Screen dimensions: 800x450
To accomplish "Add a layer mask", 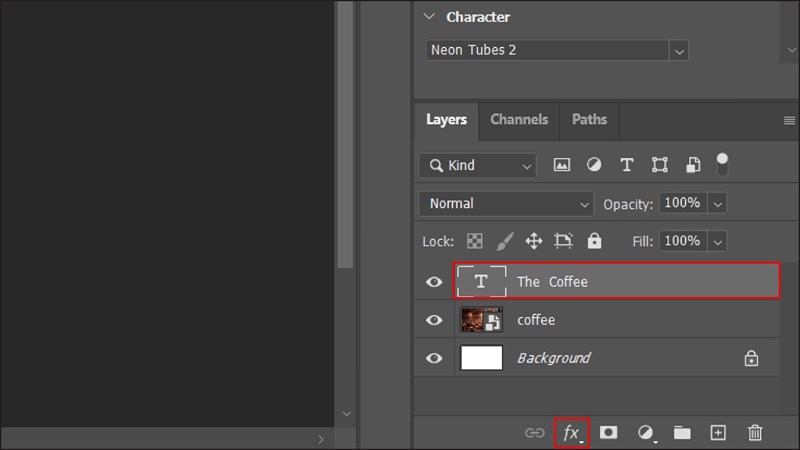I will click(608, 433).
